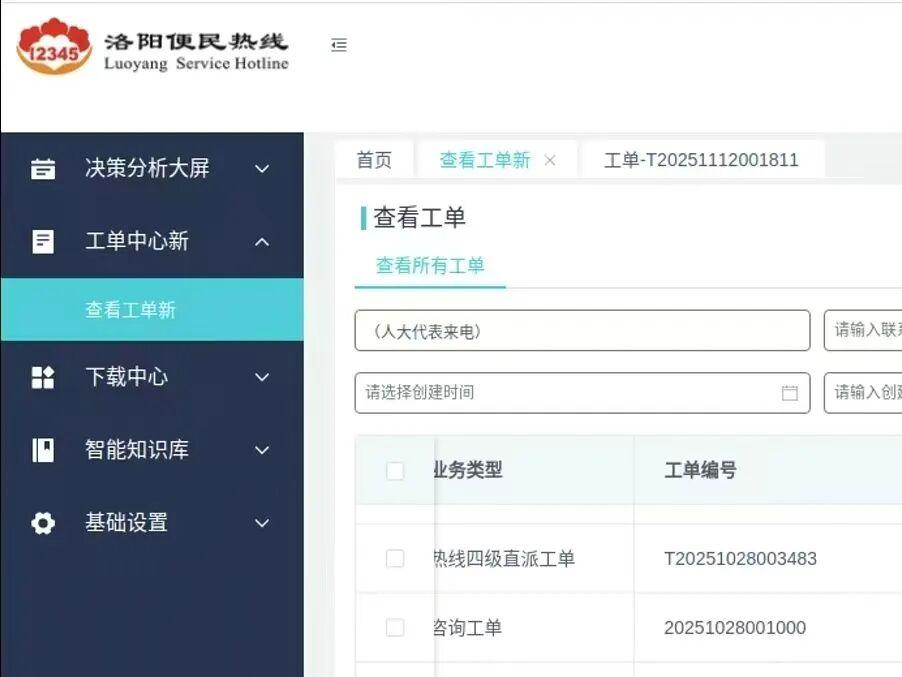Expand the 决策分析大屏 menu chevron
Viewport: 902px width, 677px height.
pyautogui.click(x=262, y=169)
